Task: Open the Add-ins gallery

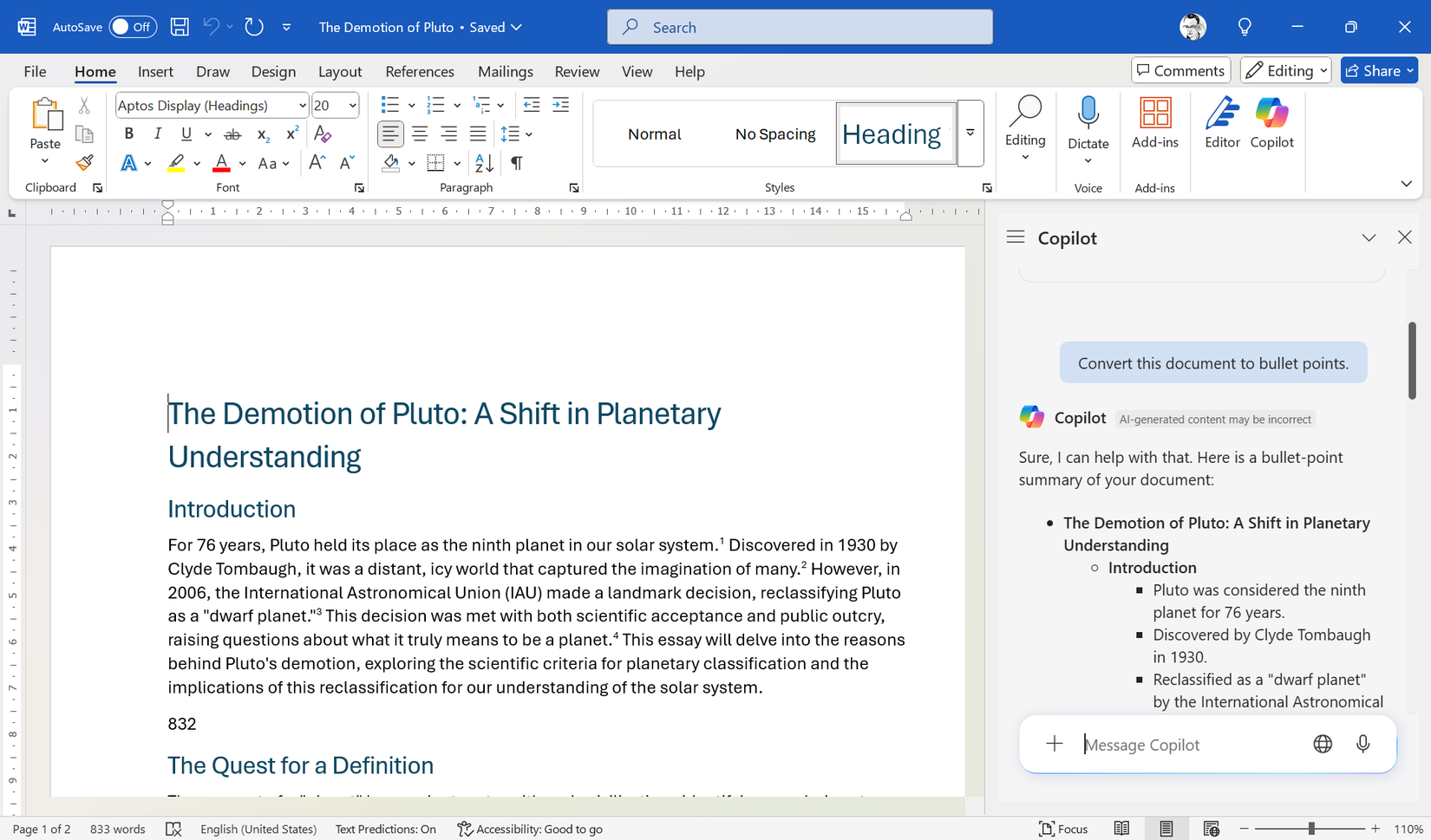Action: pyautogui.click(x=1154, y=121)
